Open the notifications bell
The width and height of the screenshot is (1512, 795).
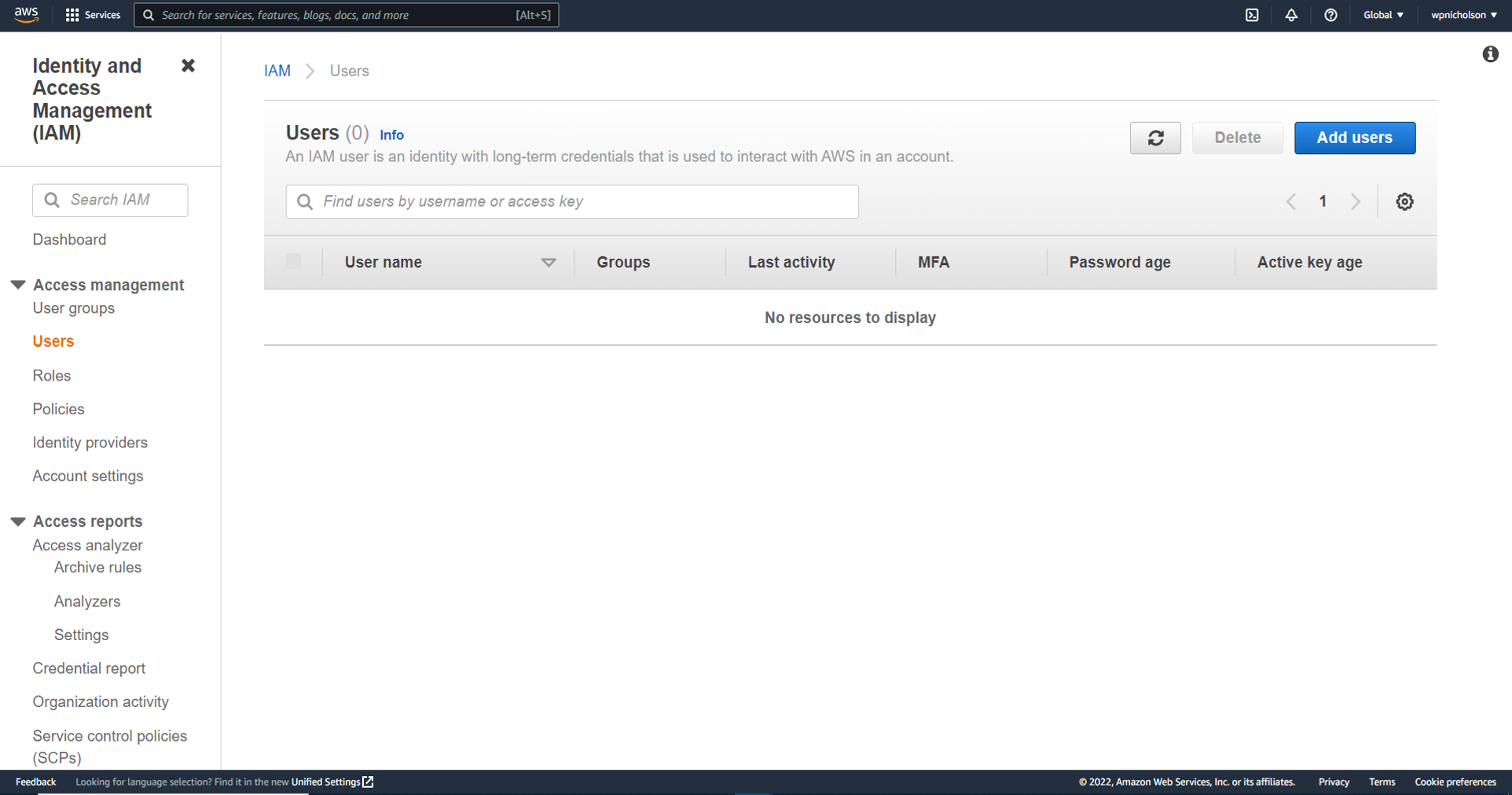pyautogui.click(x=1291, y=15)
